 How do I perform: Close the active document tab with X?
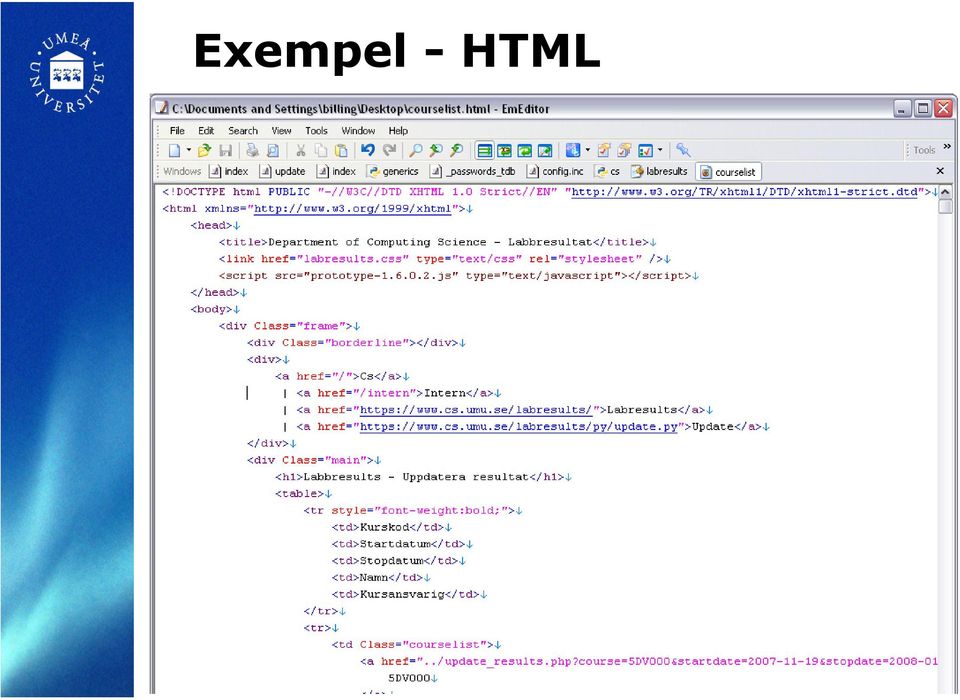pos(940,171)
